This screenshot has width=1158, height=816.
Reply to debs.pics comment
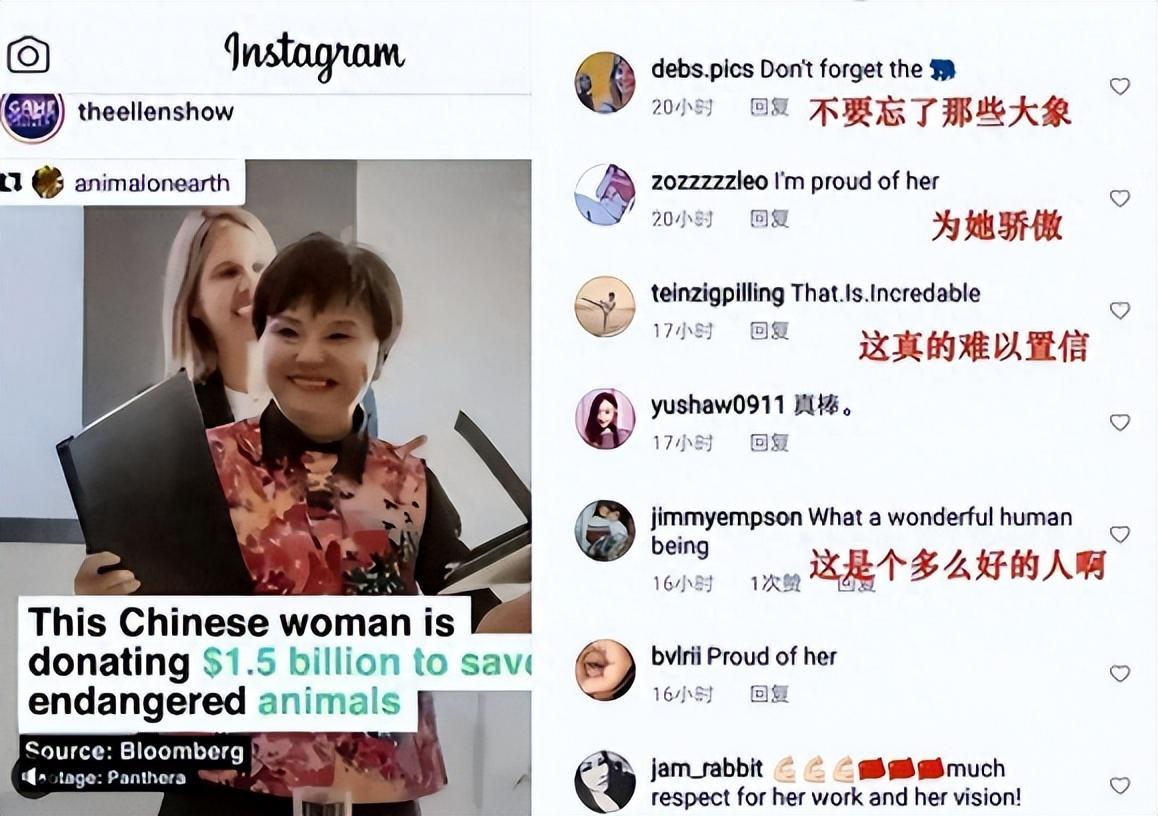coord(770,108)
